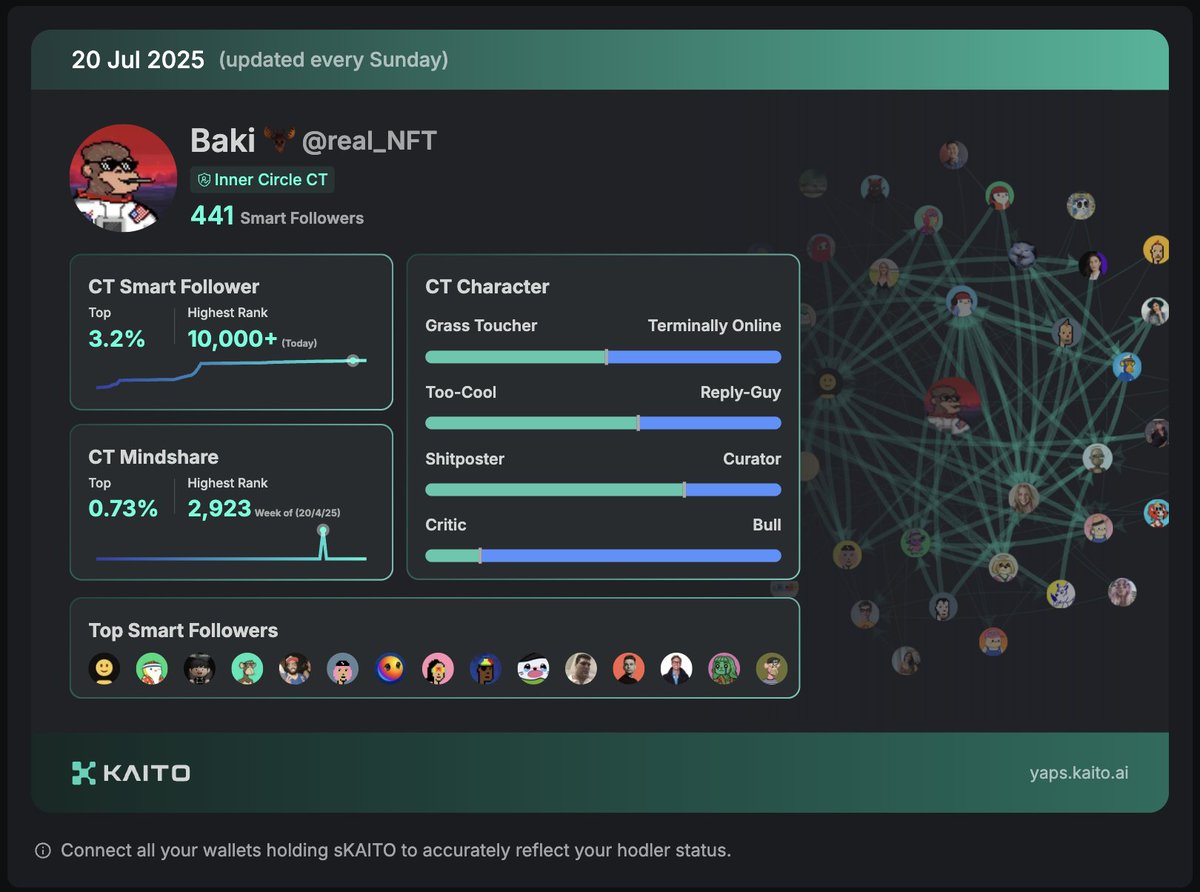
Task: Click the top-most man photo graph node
Action: pos(954,155)
